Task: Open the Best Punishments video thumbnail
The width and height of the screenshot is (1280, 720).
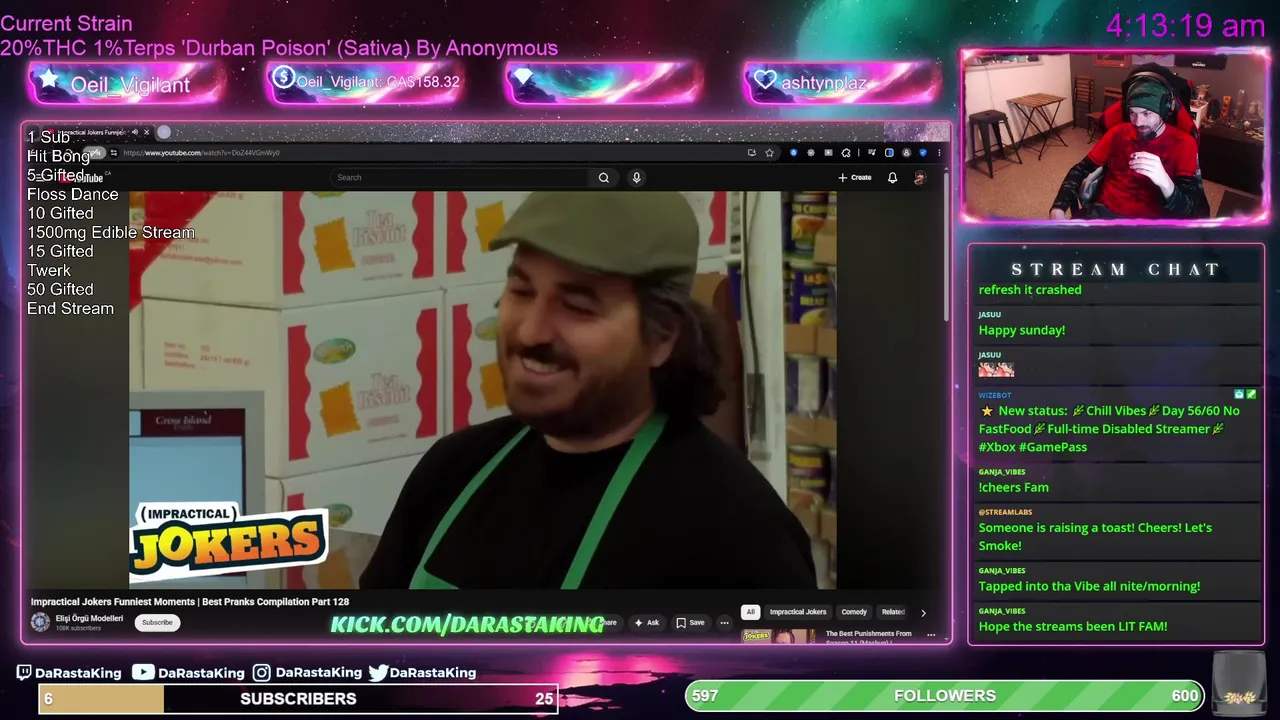Action: pos(779,635)
